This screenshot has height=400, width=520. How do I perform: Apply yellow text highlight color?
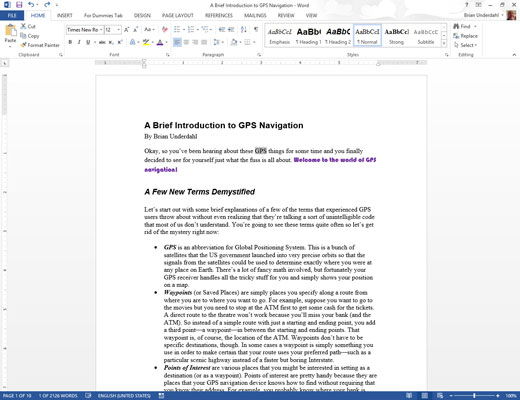[x=146, y=42]
